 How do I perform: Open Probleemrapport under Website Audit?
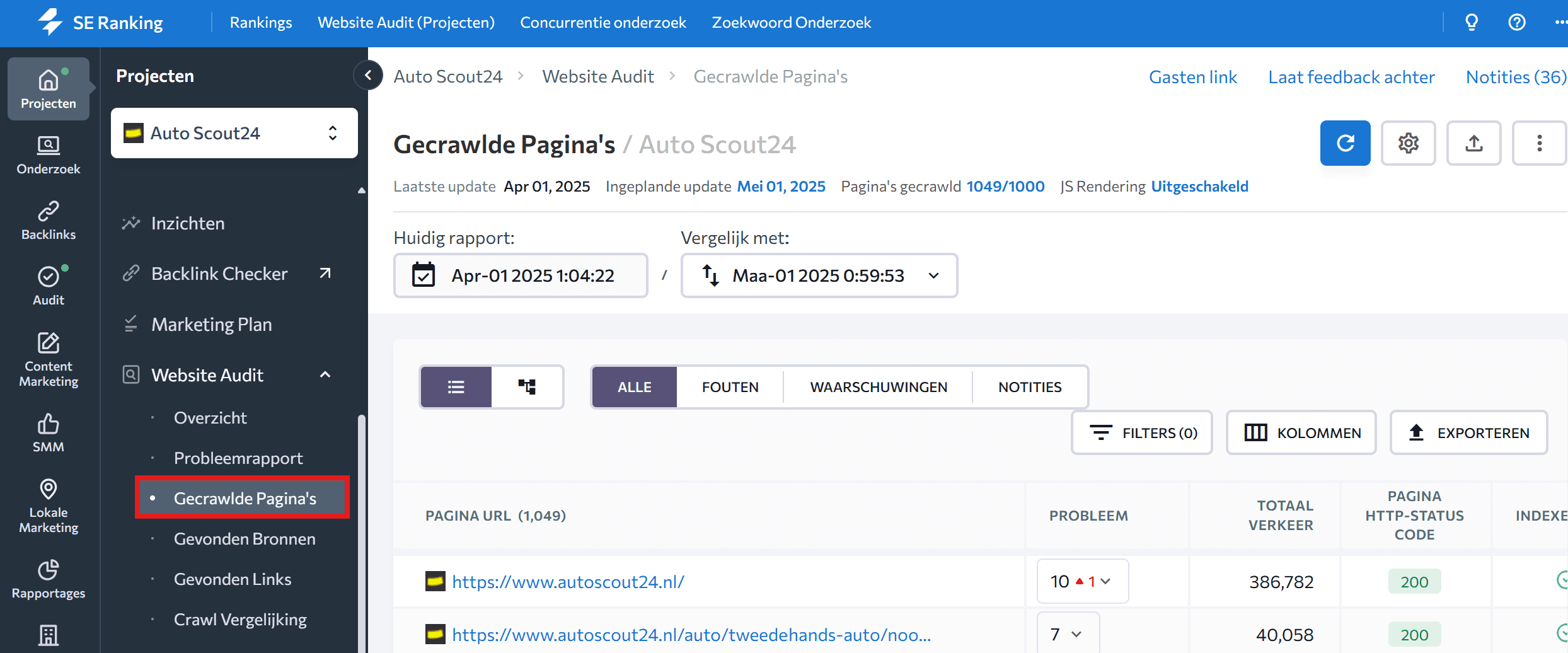pyautogui.click(x=238, y=458)
